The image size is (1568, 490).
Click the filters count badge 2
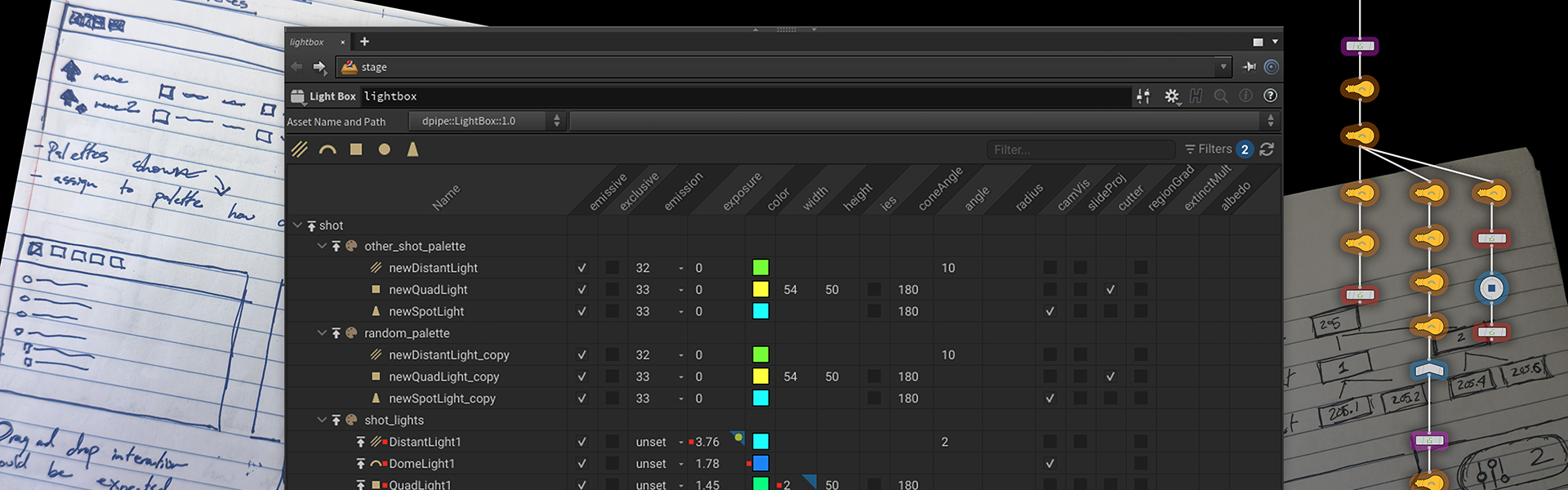[1244, 149]
